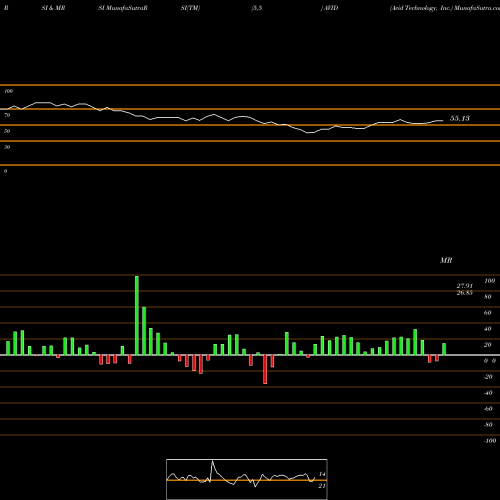
Task: Select the 27.91 value label
Action: tap(465, 286)
